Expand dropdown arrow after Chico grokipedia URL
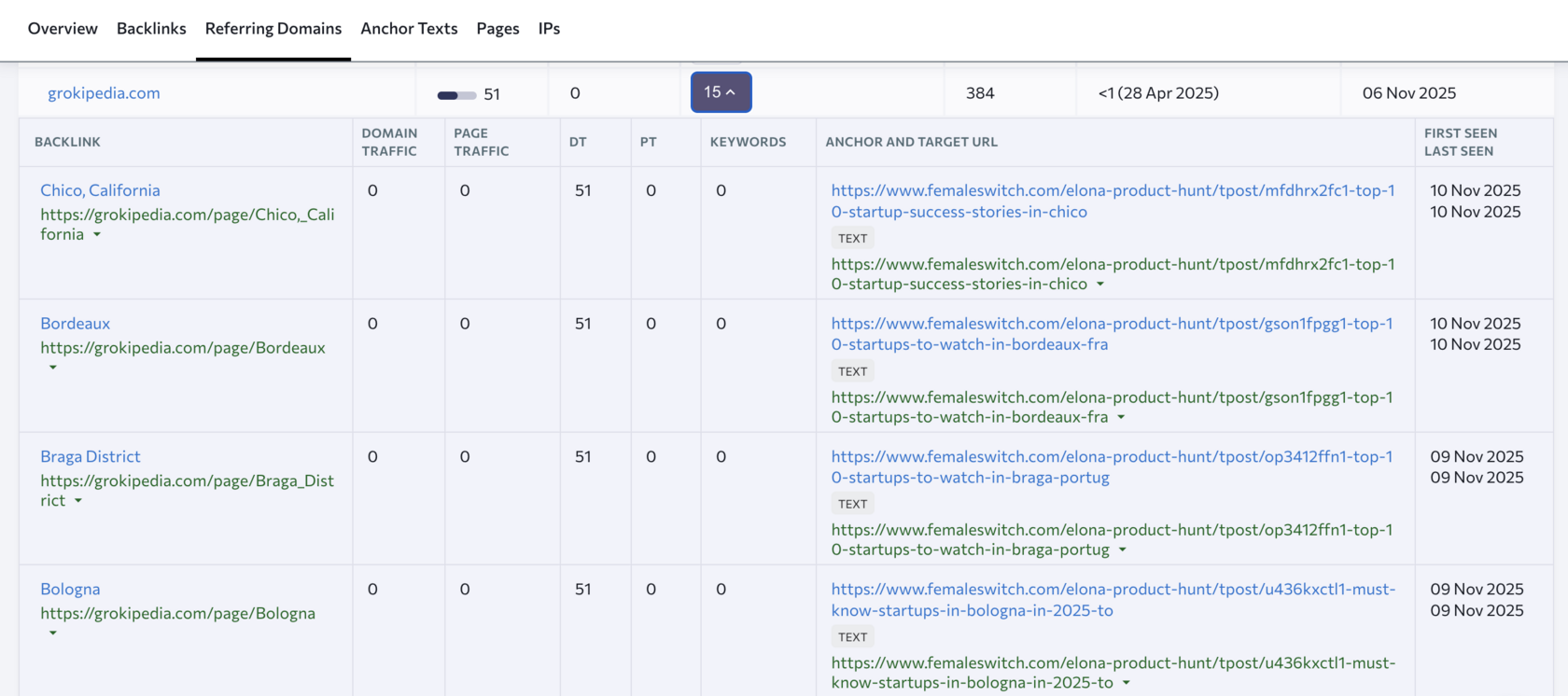 [97, 235]
